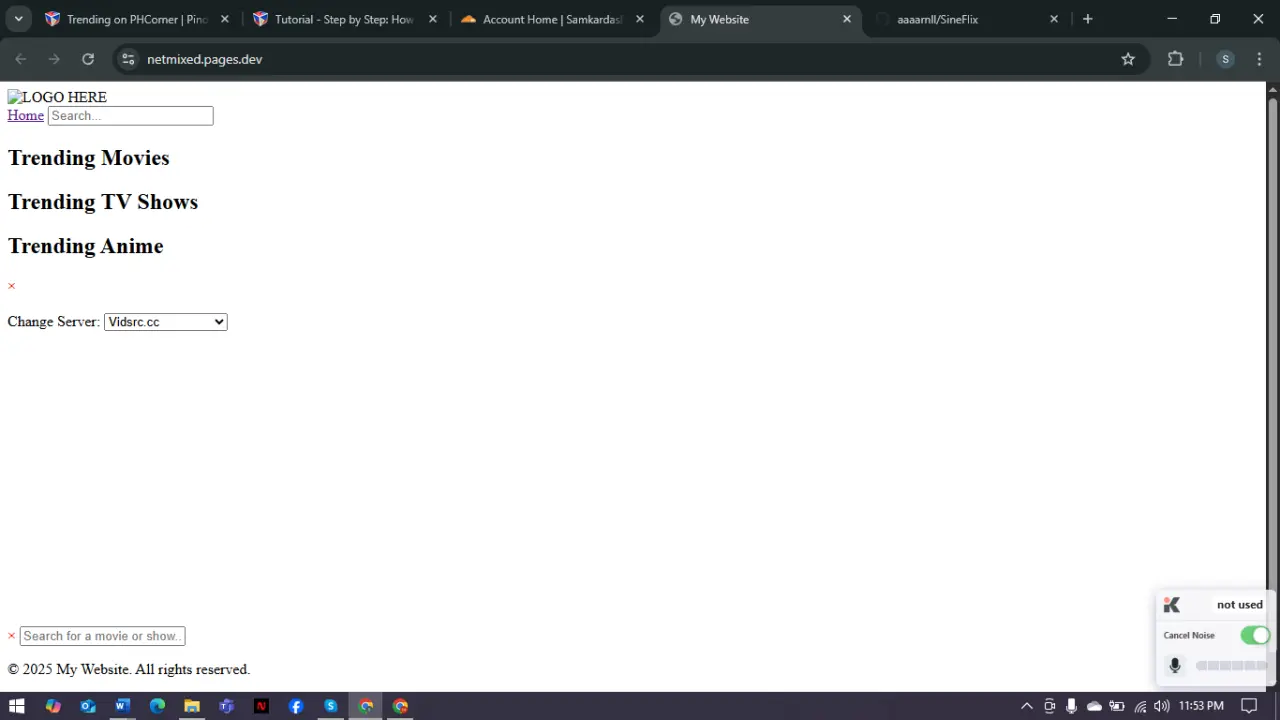The image size is (1280, 720).
Task: Open Microsoft Teams from the taskbar
Action: (x=227, y=706)
